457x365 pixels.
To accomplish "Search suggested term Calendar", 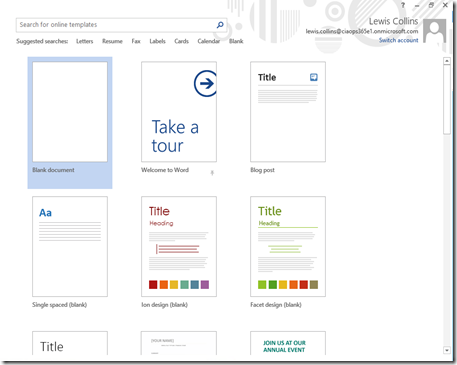I will tap(209, 41).
